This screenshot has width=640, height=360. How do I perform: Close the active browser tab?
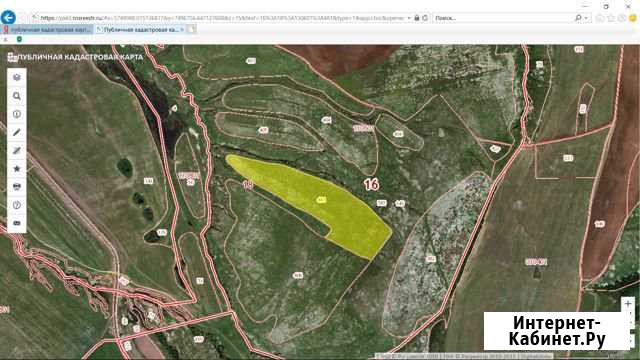pos(182,30)
